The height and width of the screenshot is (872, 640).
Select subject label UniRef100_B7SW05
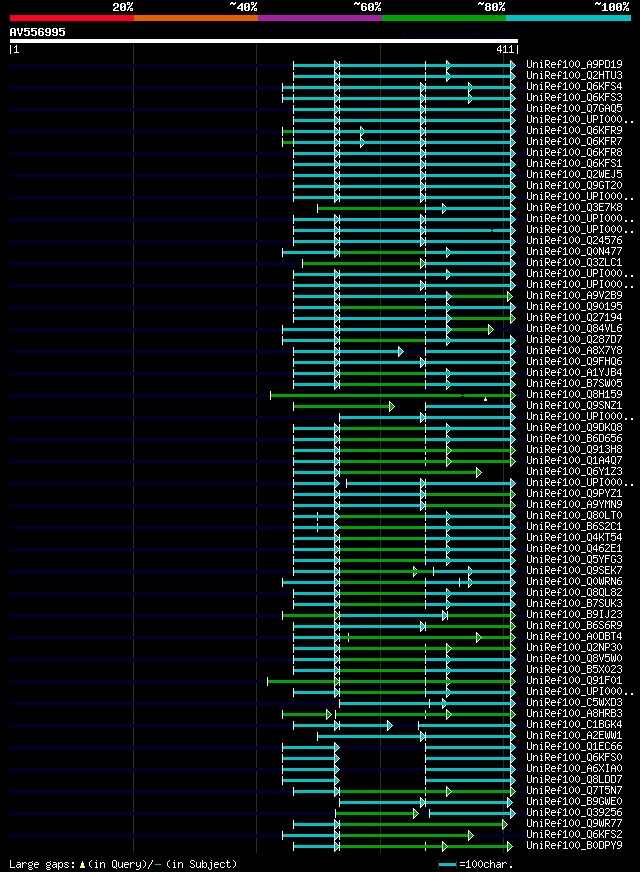tap(574, 384)
